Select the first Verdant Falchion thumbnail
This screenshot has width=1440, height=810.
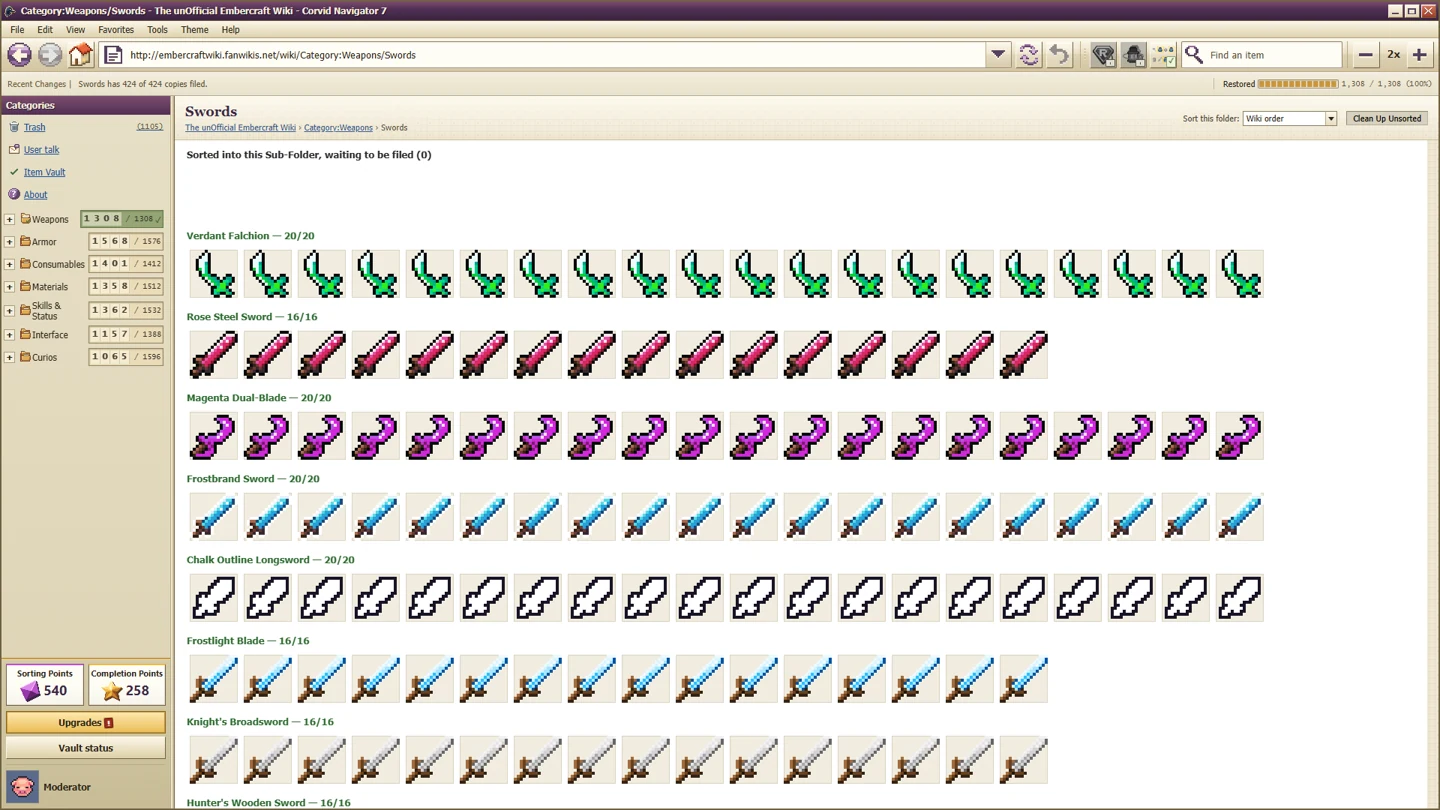coord(214,274)
